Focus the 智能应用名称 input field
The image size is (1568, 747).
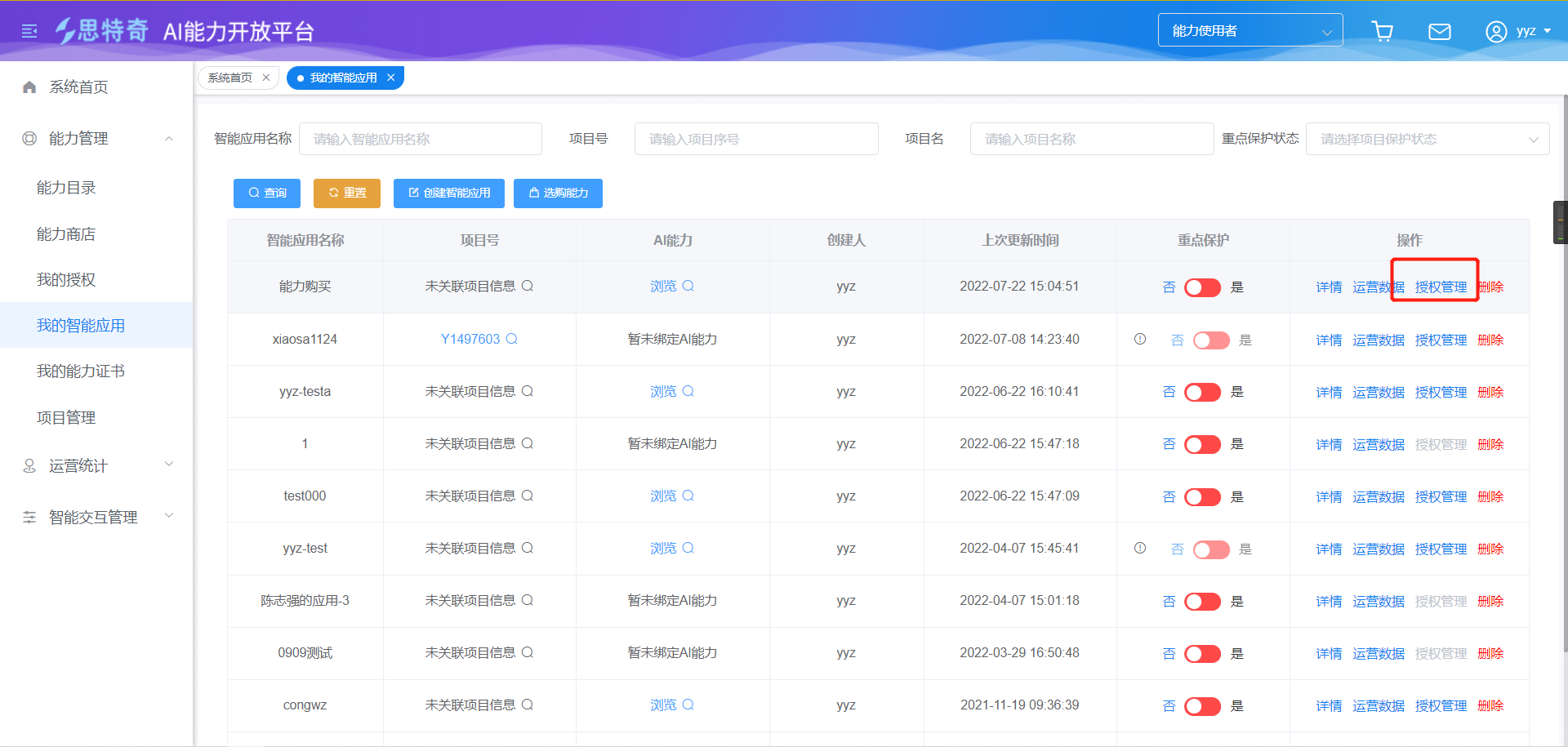pos(421,139)
